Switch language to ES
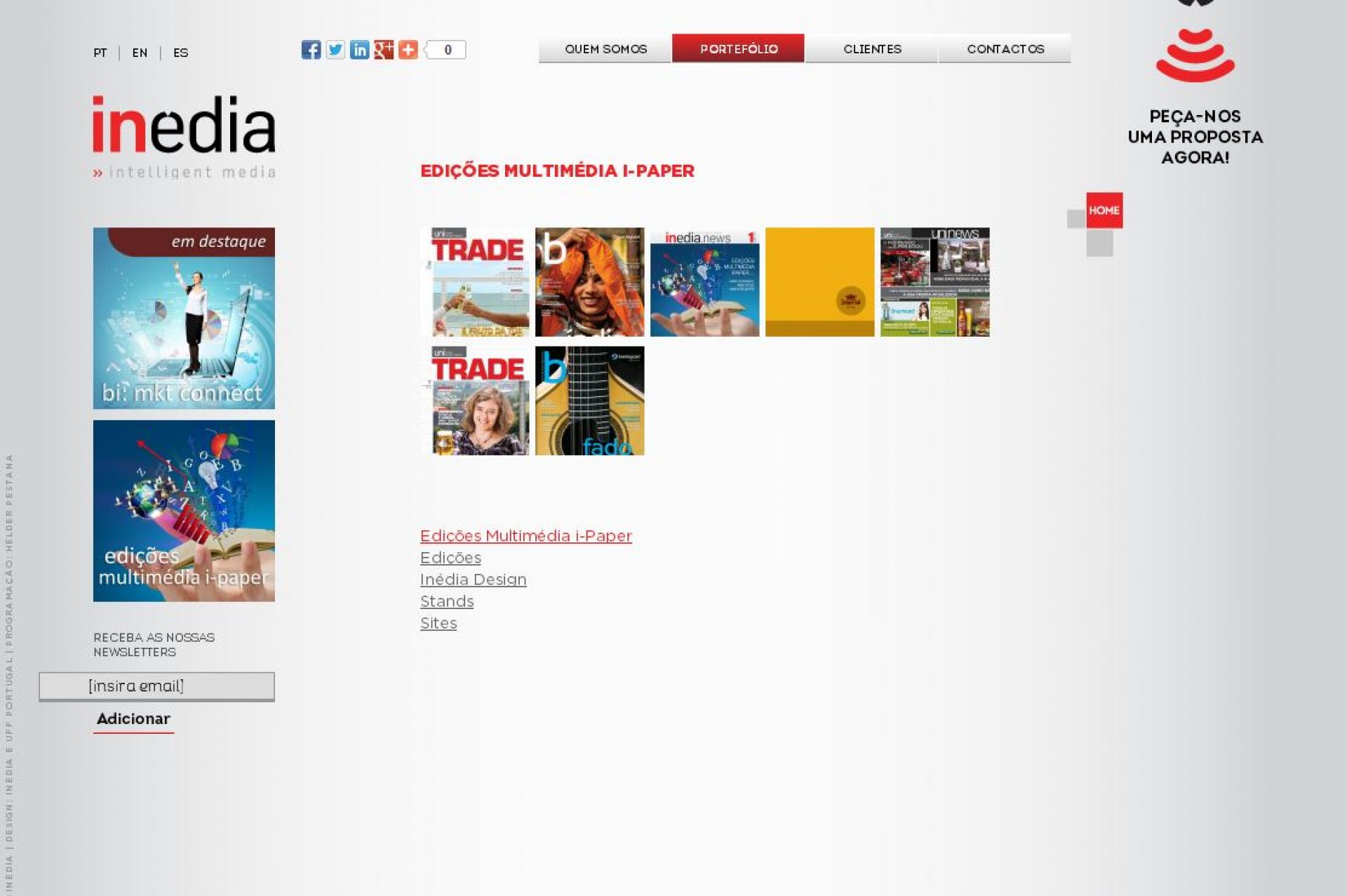This screenshot has height=896, width=1347. pos(180,53)
